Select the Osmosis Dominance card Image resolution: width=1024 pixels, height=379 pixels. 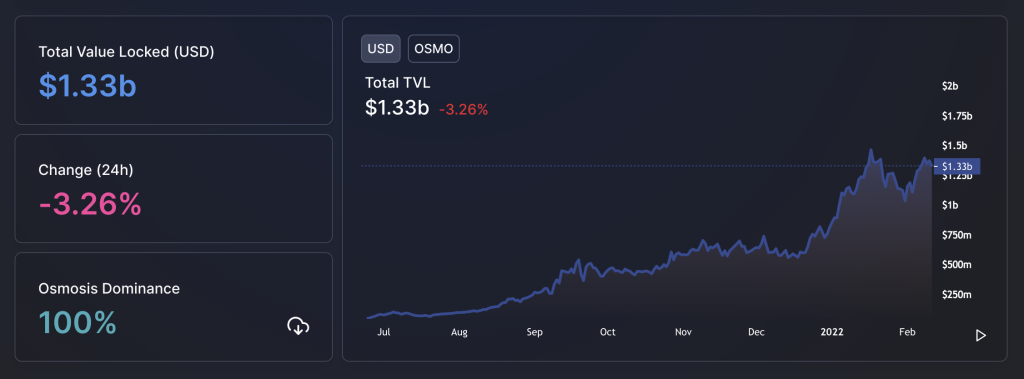pyautogui.click(x=174, y=306)
